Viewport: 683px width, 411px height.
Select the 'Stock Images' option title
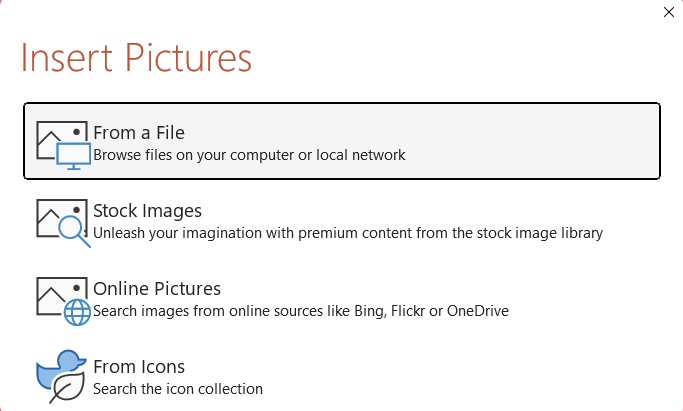coord(148,211)
